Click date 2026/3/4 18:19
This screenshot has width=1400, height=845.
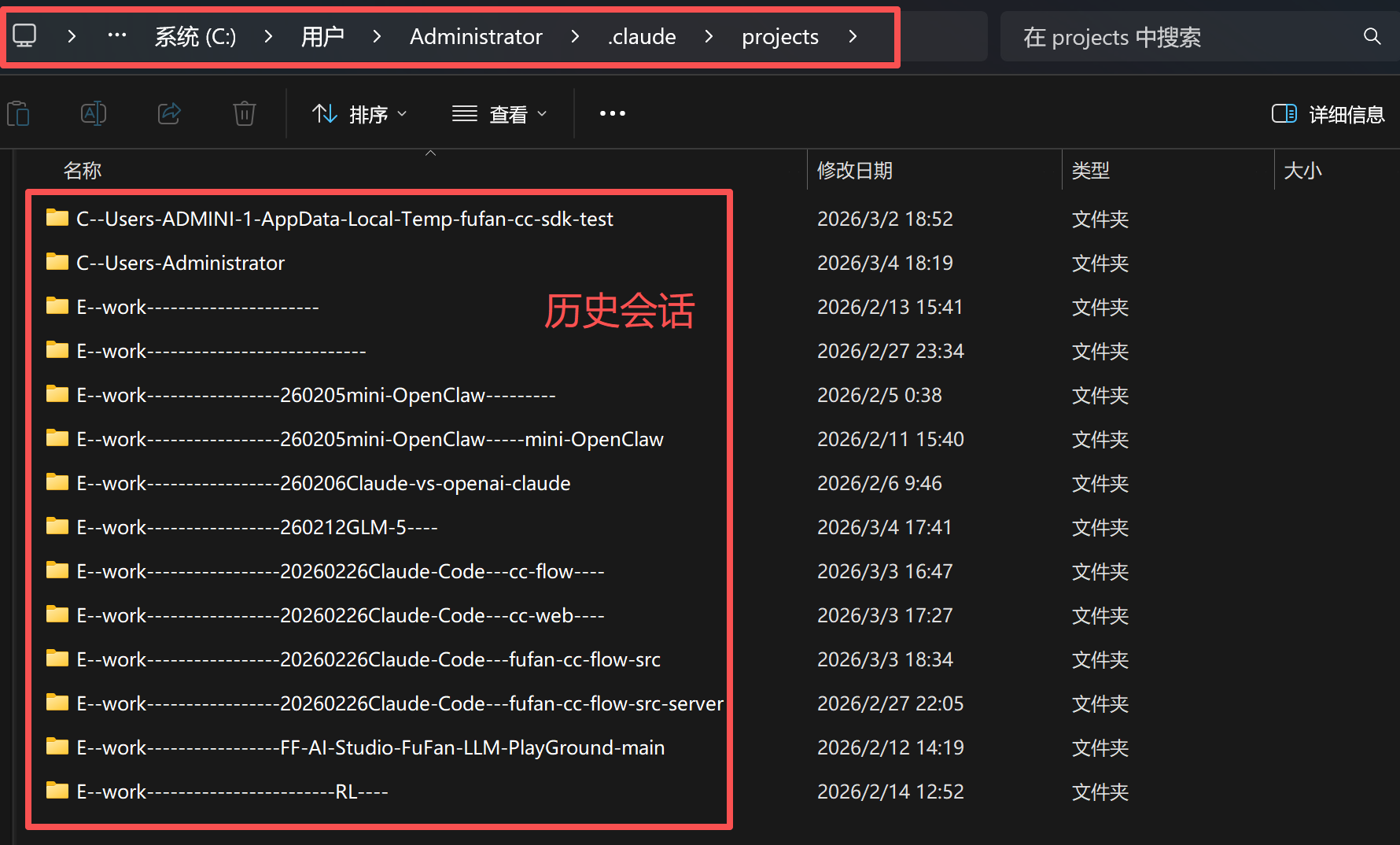pos(885,263)
